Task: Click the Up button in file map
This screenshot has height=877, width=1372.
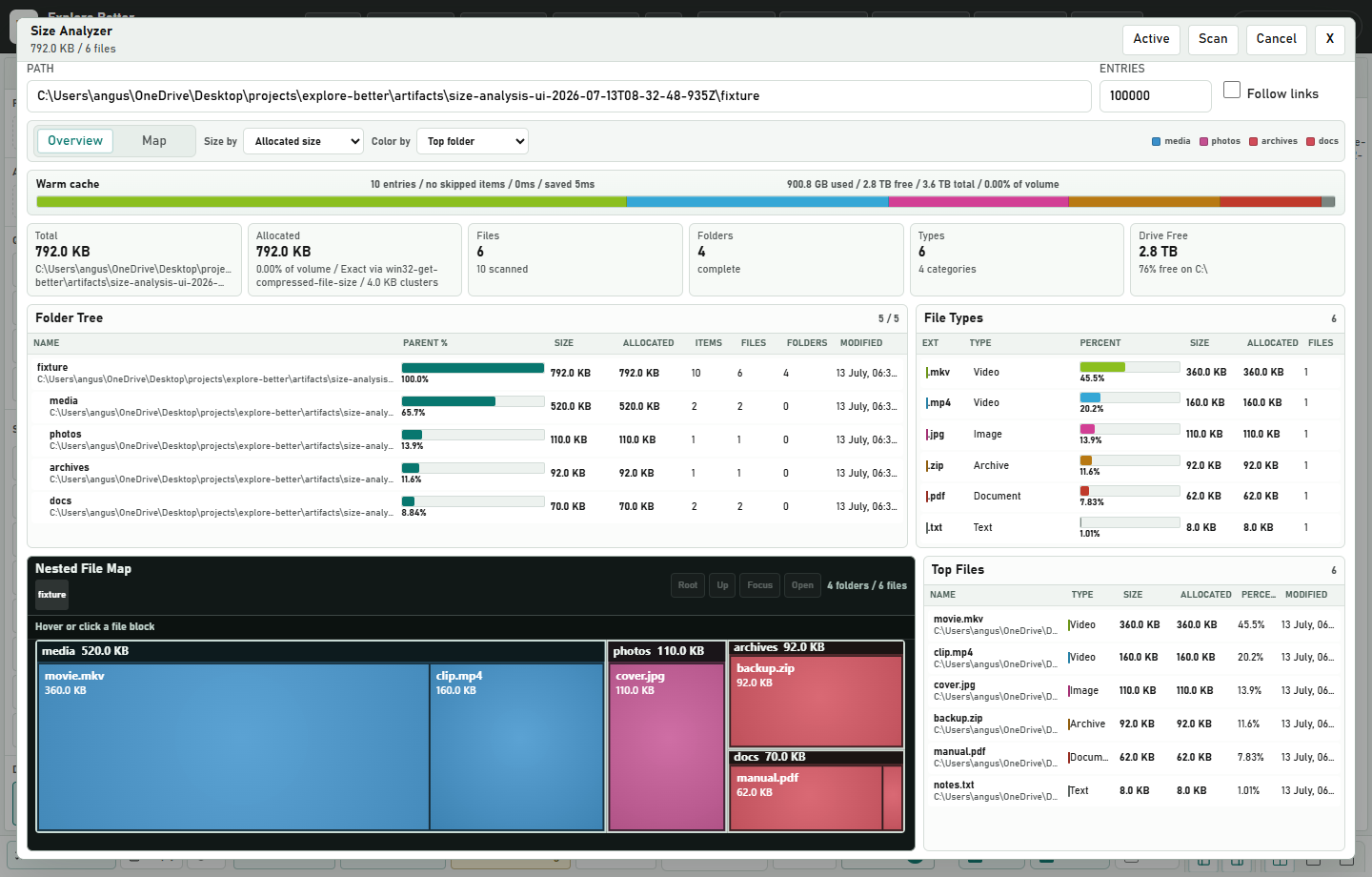Action: pos(722,585)
